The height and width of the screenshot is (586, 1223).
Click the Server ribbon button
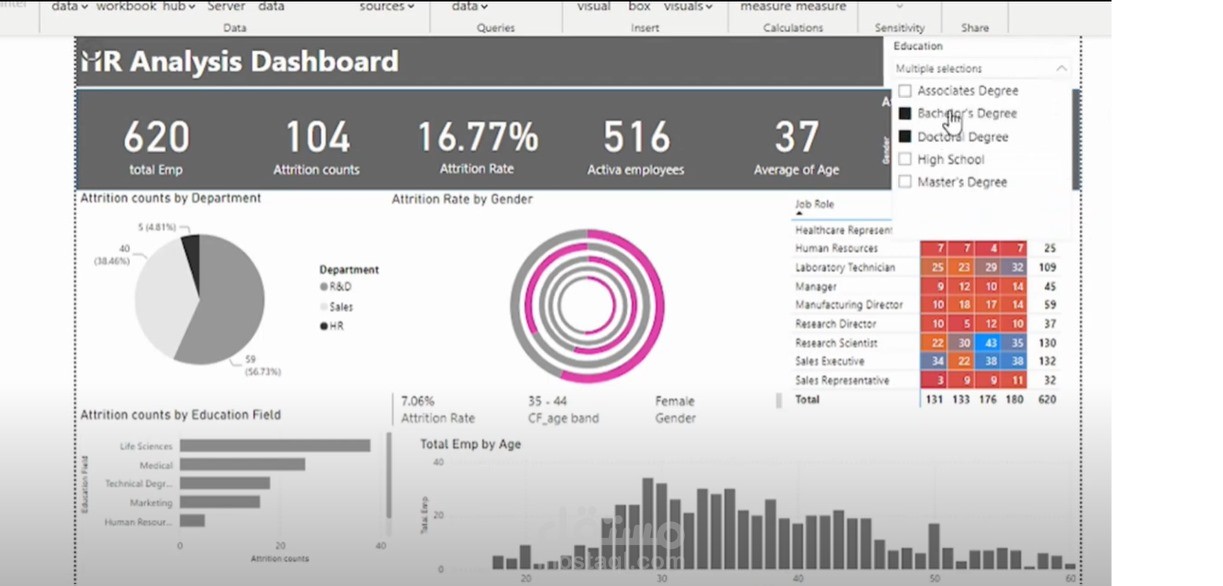(226, 6)
